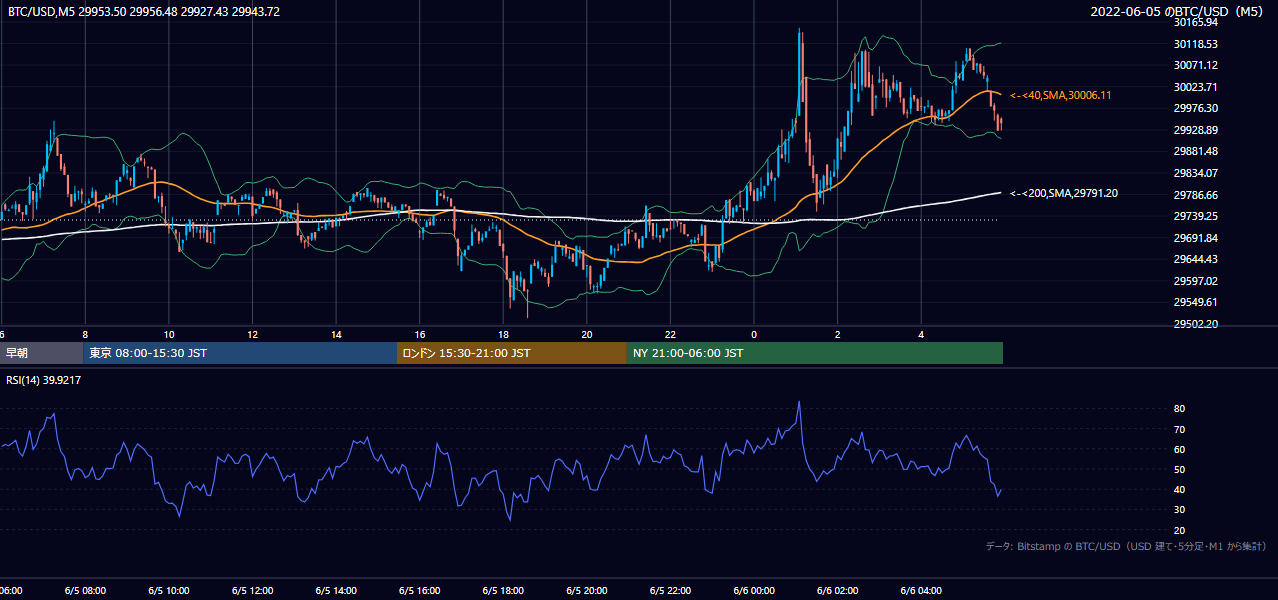The width and height of the screenshot is (1278, 600).
Task: Click price axis value 30023.71
Action: [1195, 87]
